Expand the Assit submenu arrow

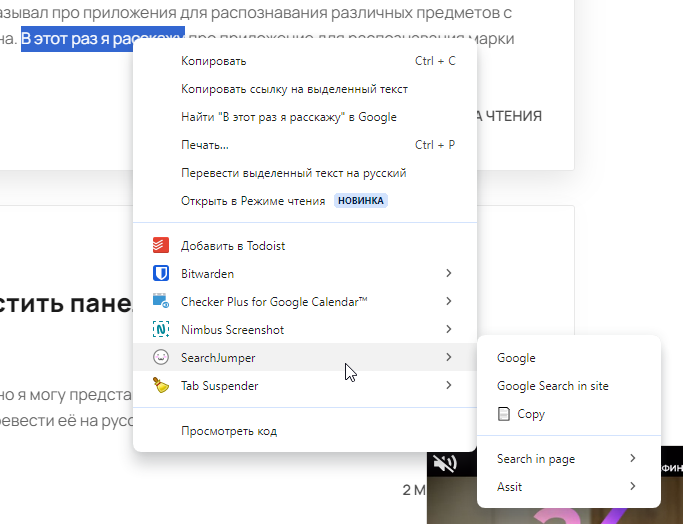coord(632,486)
